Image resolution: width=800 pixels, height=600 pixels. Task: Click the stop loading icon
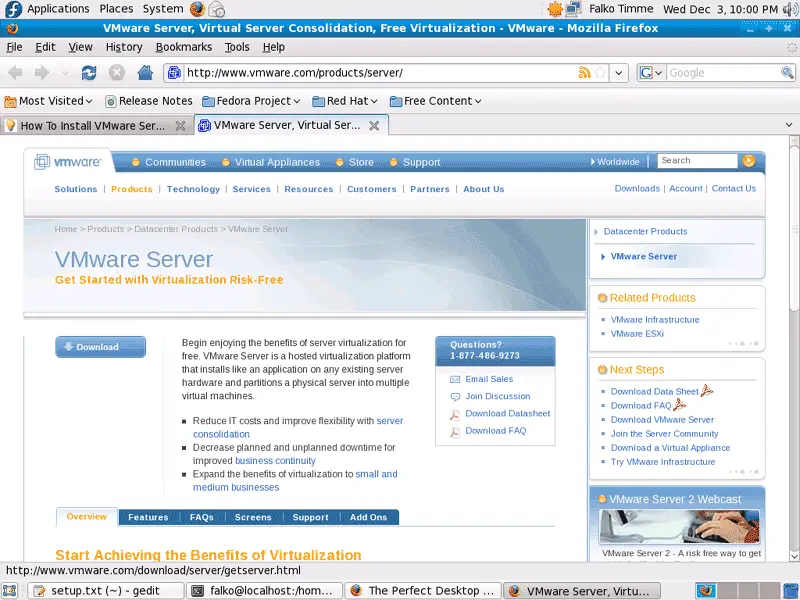117,73
